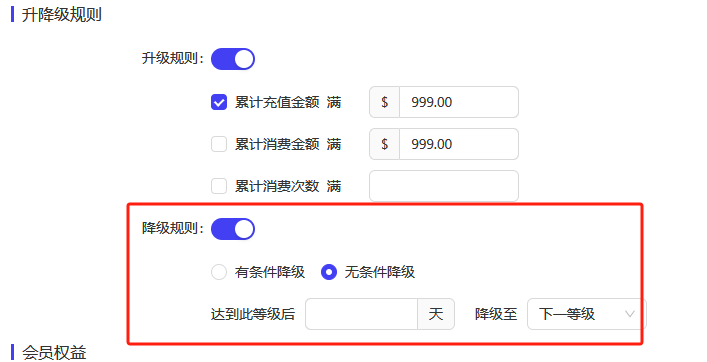Click the 达到此等级后 days input field
The width and height of the screenshot is (707, 362).
362,314
